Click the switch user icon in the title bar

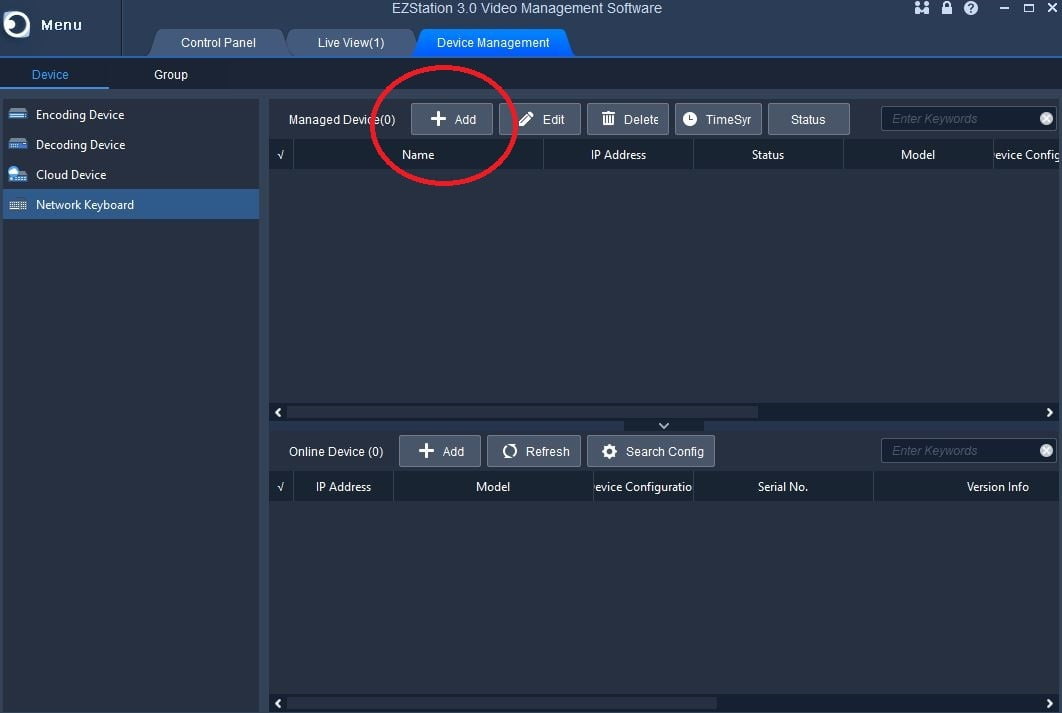coord(920,8)
